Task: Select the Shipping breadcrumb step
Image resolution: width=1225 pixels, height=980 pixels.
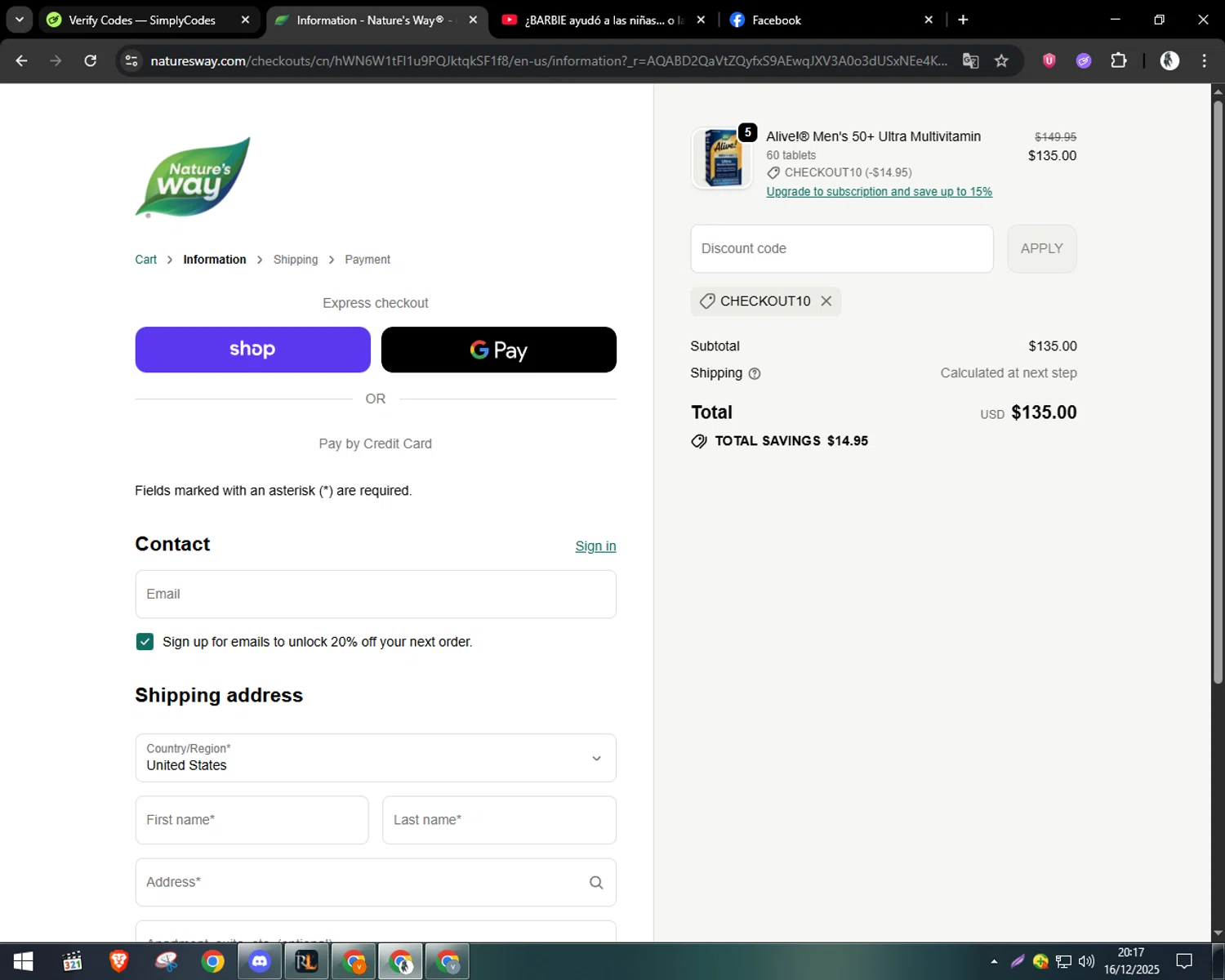Action: point(296,260)
